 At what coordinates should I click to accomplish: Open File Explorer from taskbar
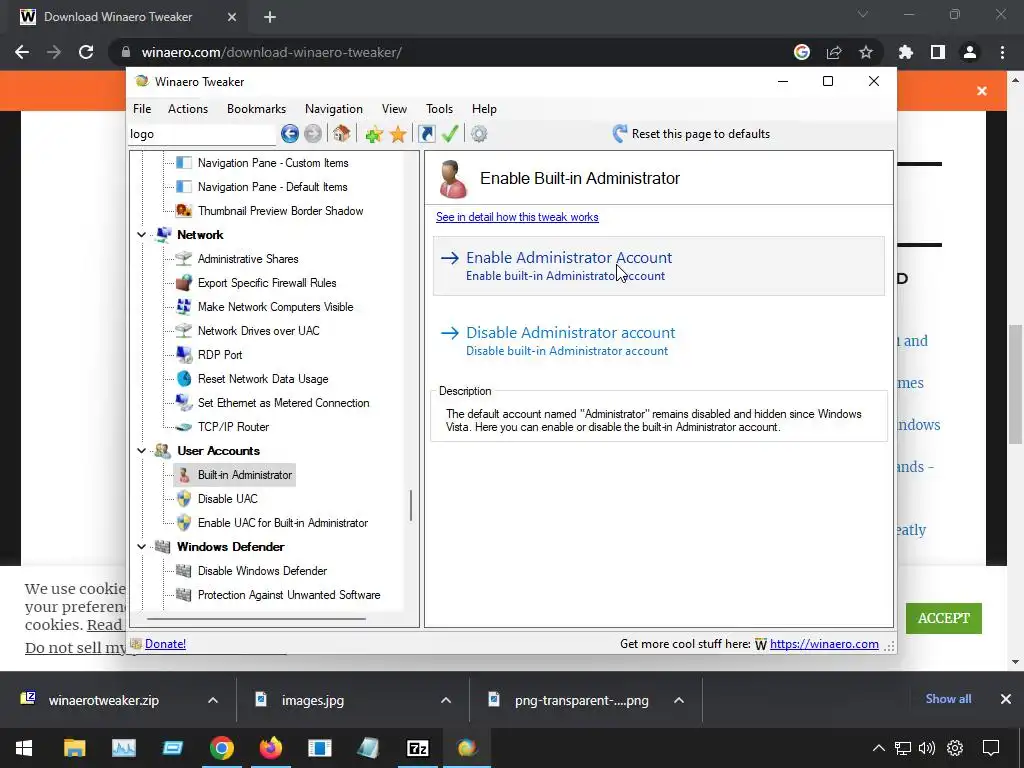click(x=74, y=748)
